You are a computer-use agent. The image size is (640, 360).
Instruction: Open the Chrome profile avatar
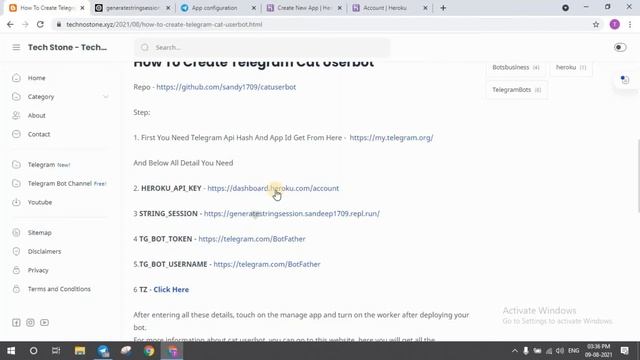(x=615, y=24)
